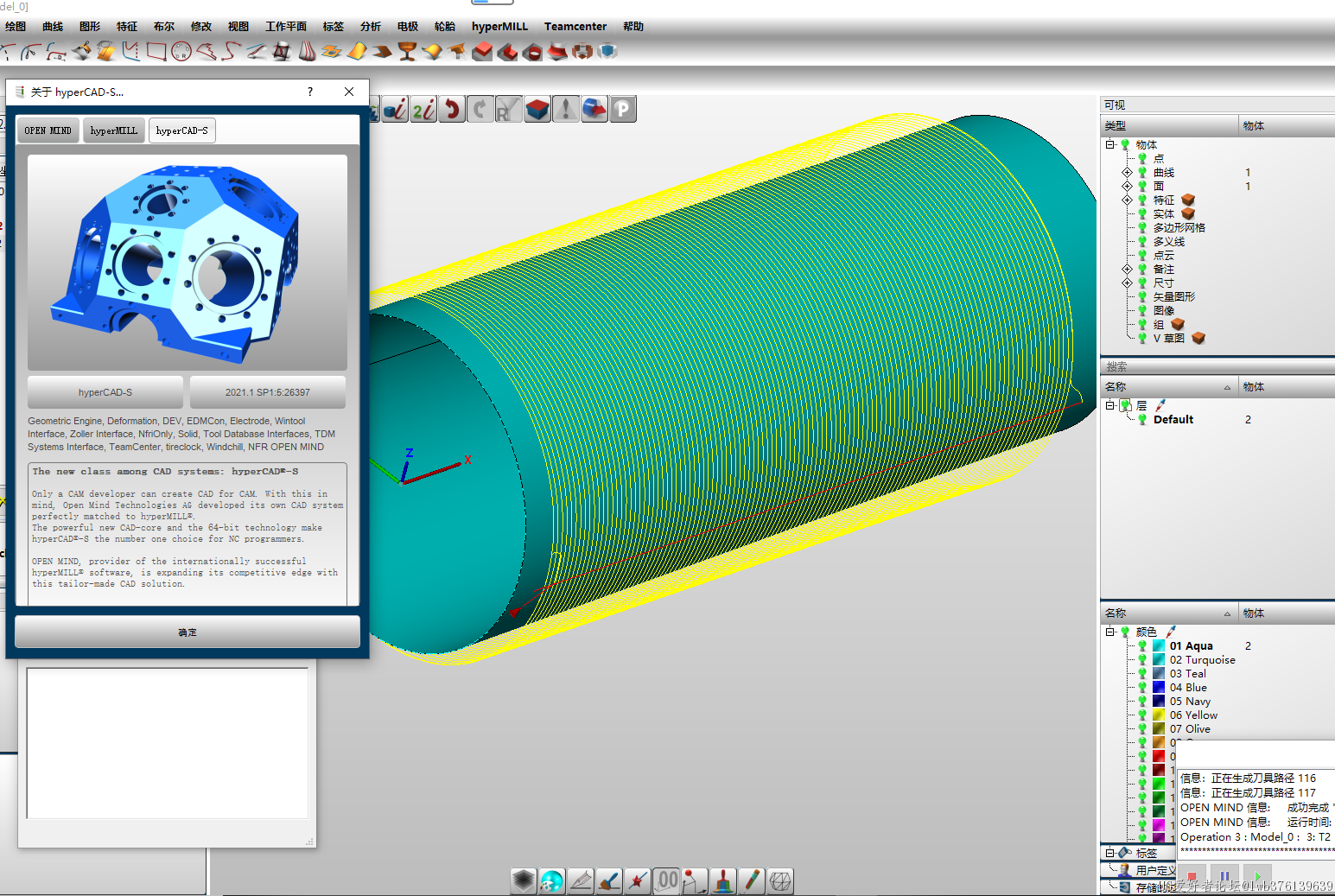Click the green '2' with 'i' info icon
The height and width of the screenshot is (896, 1335).
423,110
